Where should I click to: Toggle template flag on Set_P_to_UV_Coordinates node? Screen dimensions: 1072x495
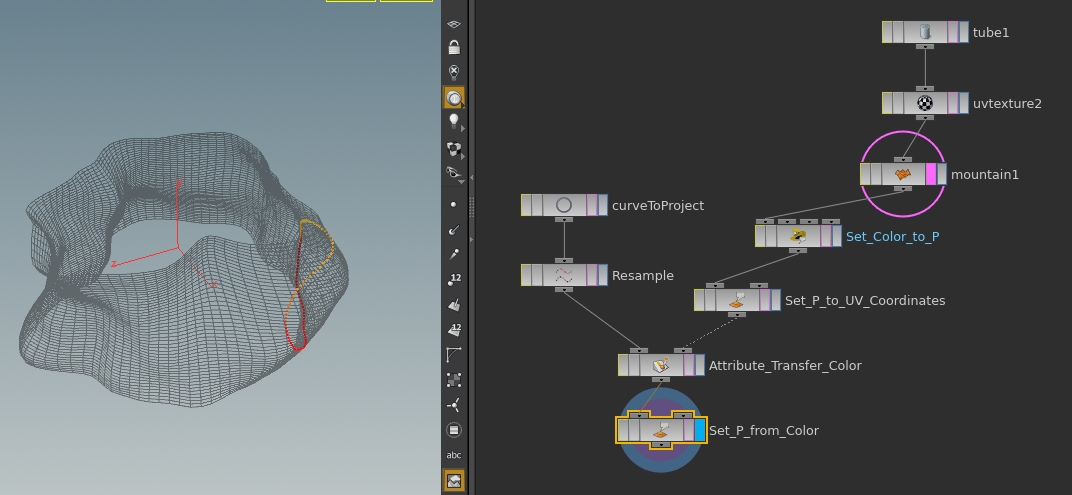coord(765,300)
